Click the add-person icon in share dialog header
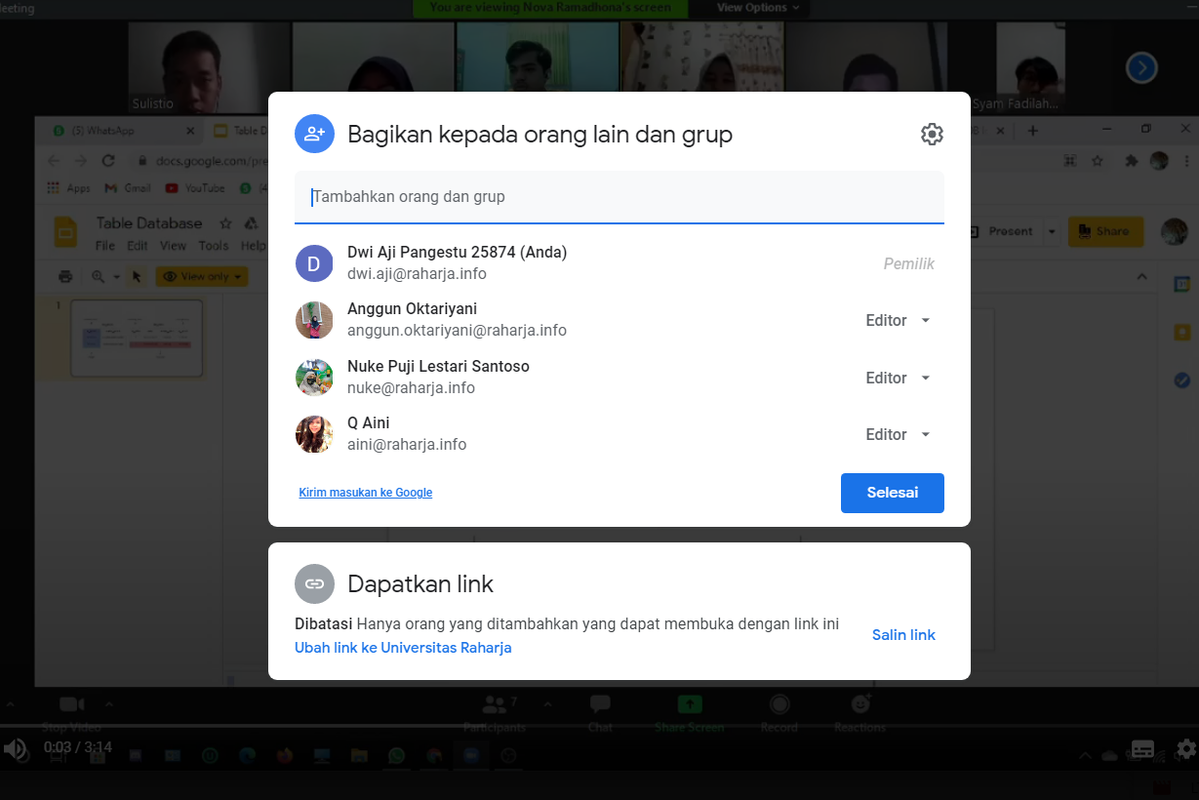The image size is (1199, 800). (314, 134)
